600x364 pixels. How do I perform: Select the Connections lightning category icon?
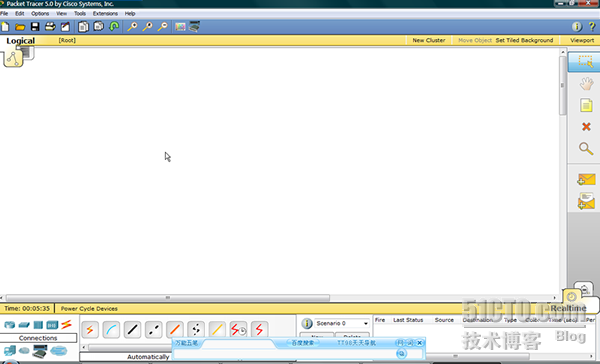pyautogui.click(x=66, y=325)
